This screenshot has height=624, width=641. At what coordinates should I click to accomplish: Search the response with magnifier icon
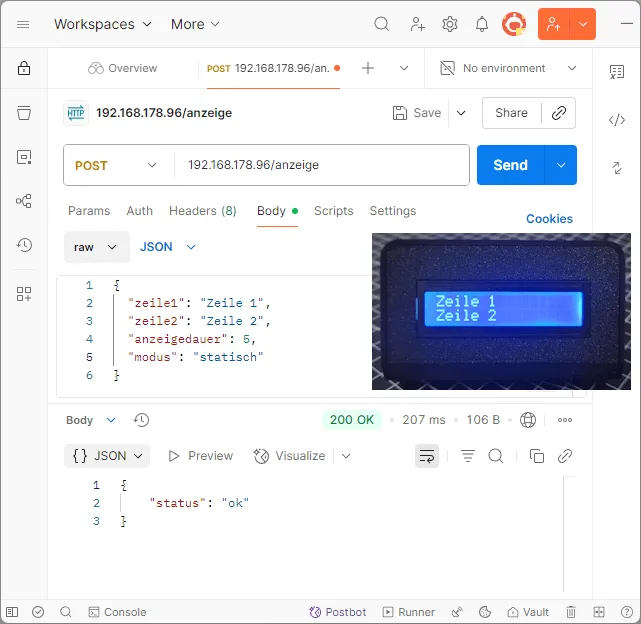point(496,456)
